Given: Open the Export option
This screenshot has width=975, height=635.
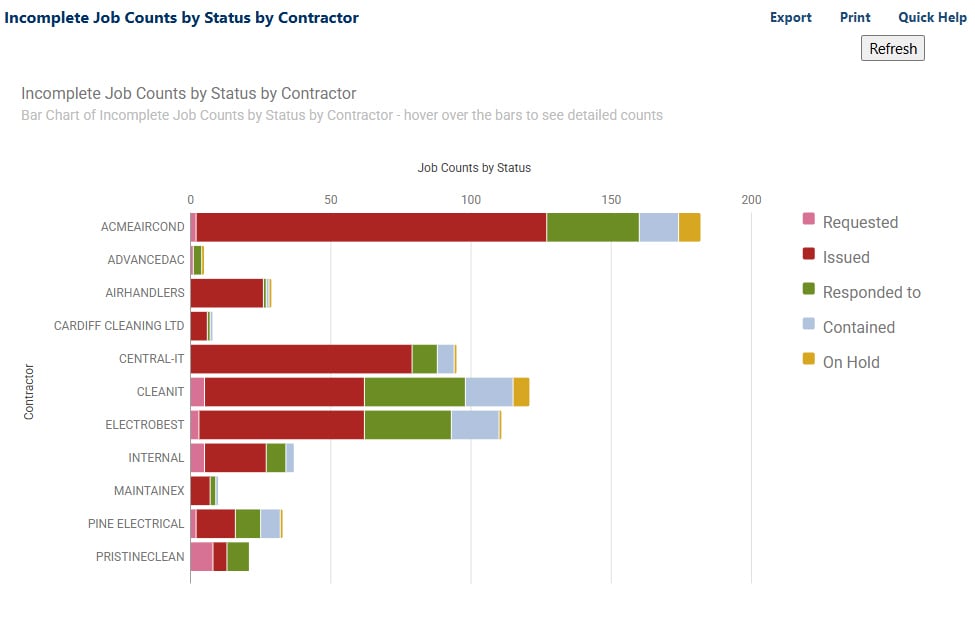Looking at the screenshot, I should tap(789, 17).
